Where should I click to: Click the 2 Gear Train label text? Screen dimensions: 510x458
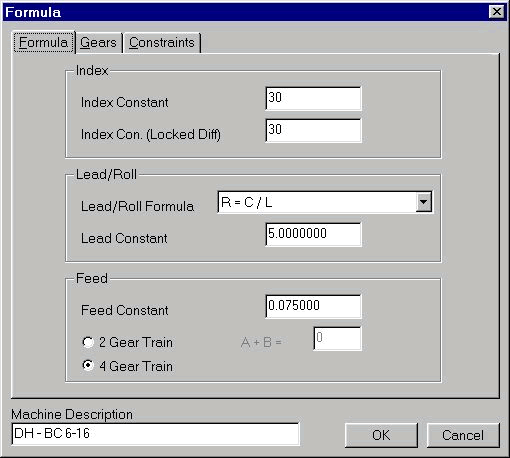pyautogui.click(x=136, y=342)
